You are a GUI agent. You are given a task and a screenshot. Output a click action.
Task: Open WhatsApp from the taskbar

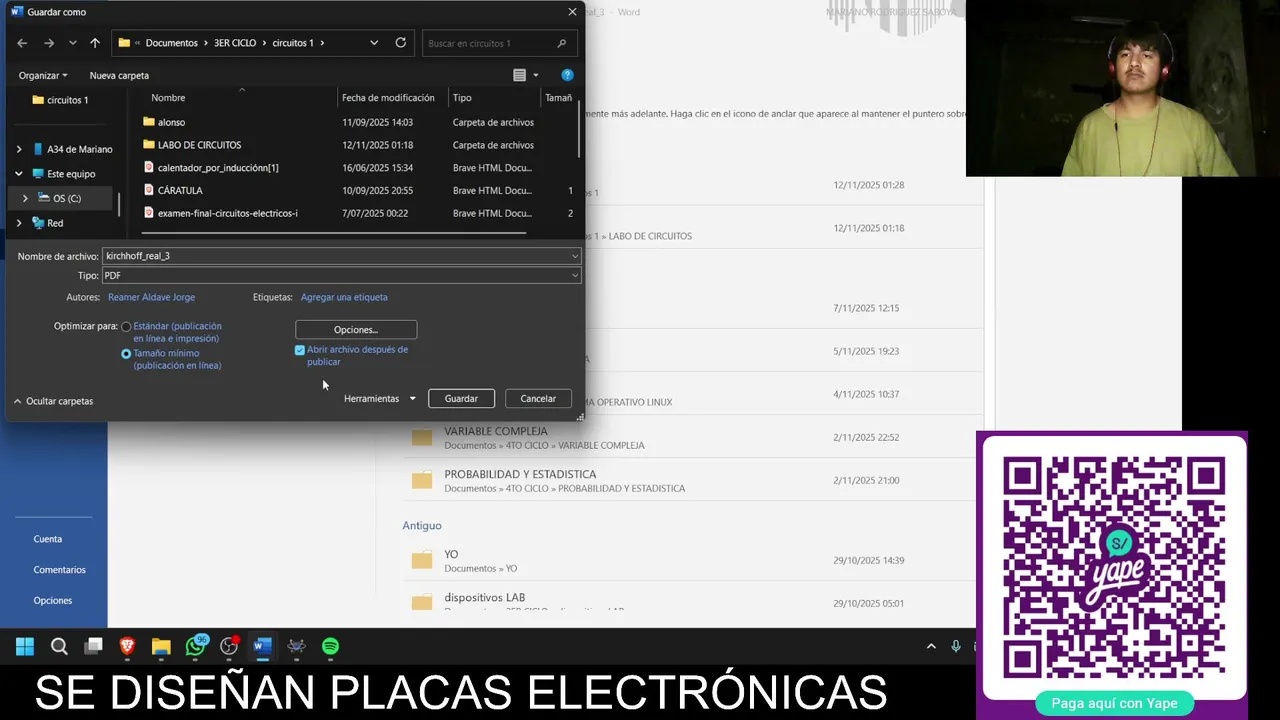point(195,646)
